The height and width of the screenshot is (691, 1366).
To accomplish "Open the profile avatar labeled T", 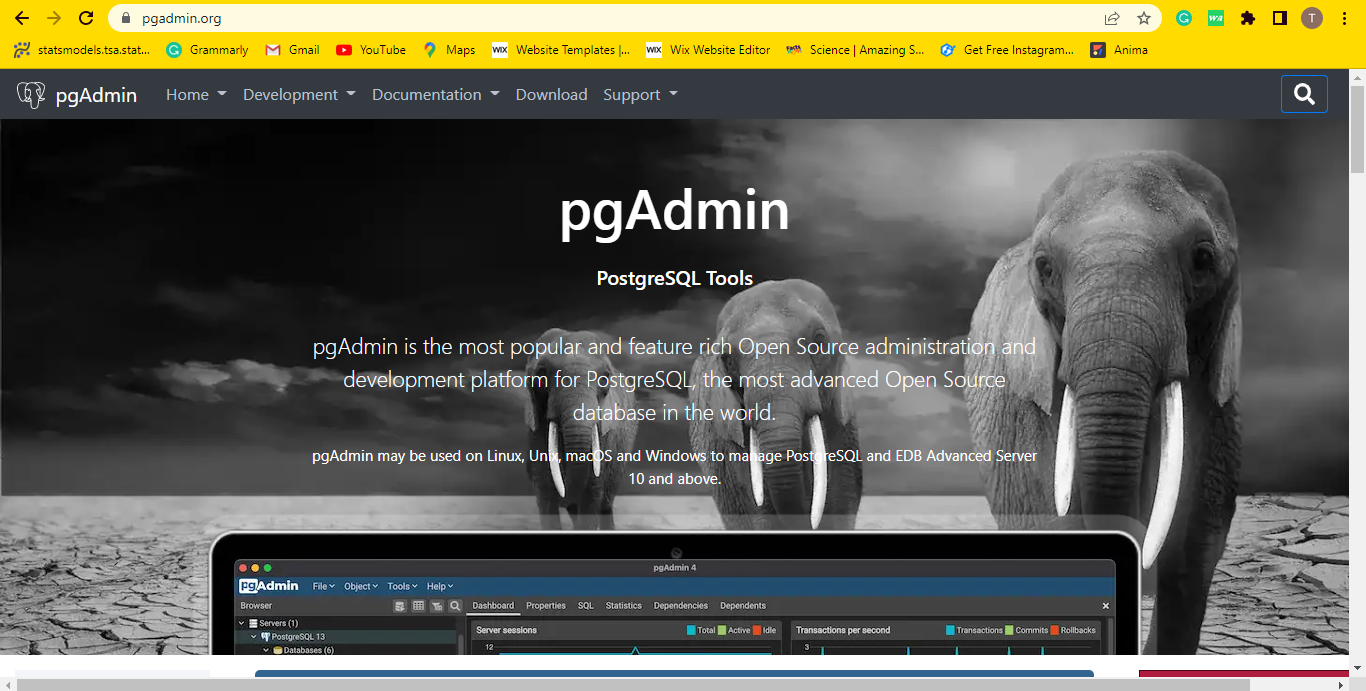I will click(x=1312, y=18).
